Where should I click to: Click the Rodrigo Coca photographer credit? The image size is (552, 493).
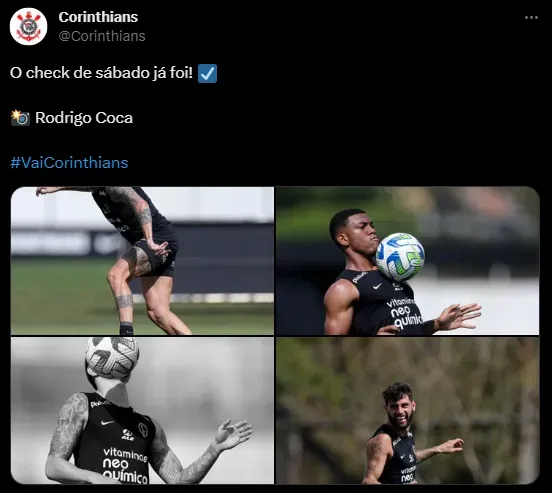[x=84, y=118]
